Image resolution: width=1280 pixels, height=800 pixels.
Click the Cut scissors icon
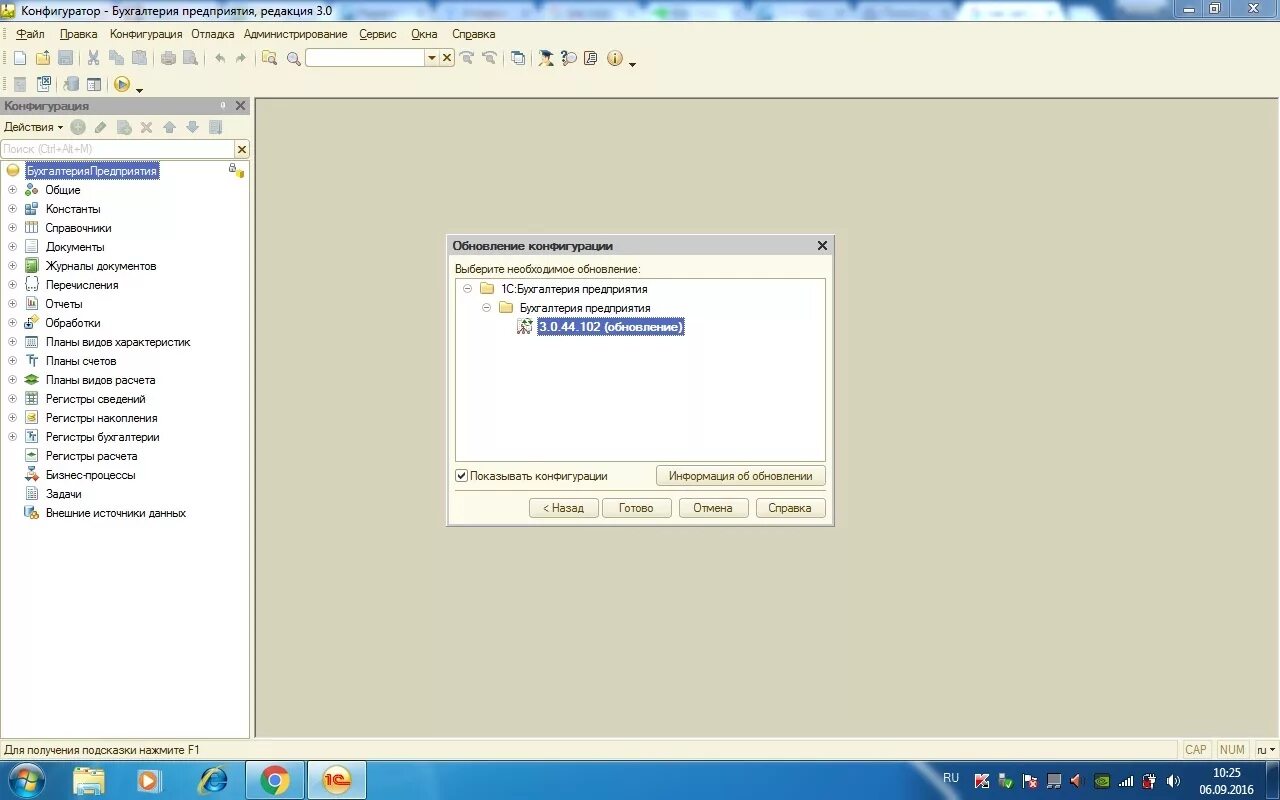93,58
